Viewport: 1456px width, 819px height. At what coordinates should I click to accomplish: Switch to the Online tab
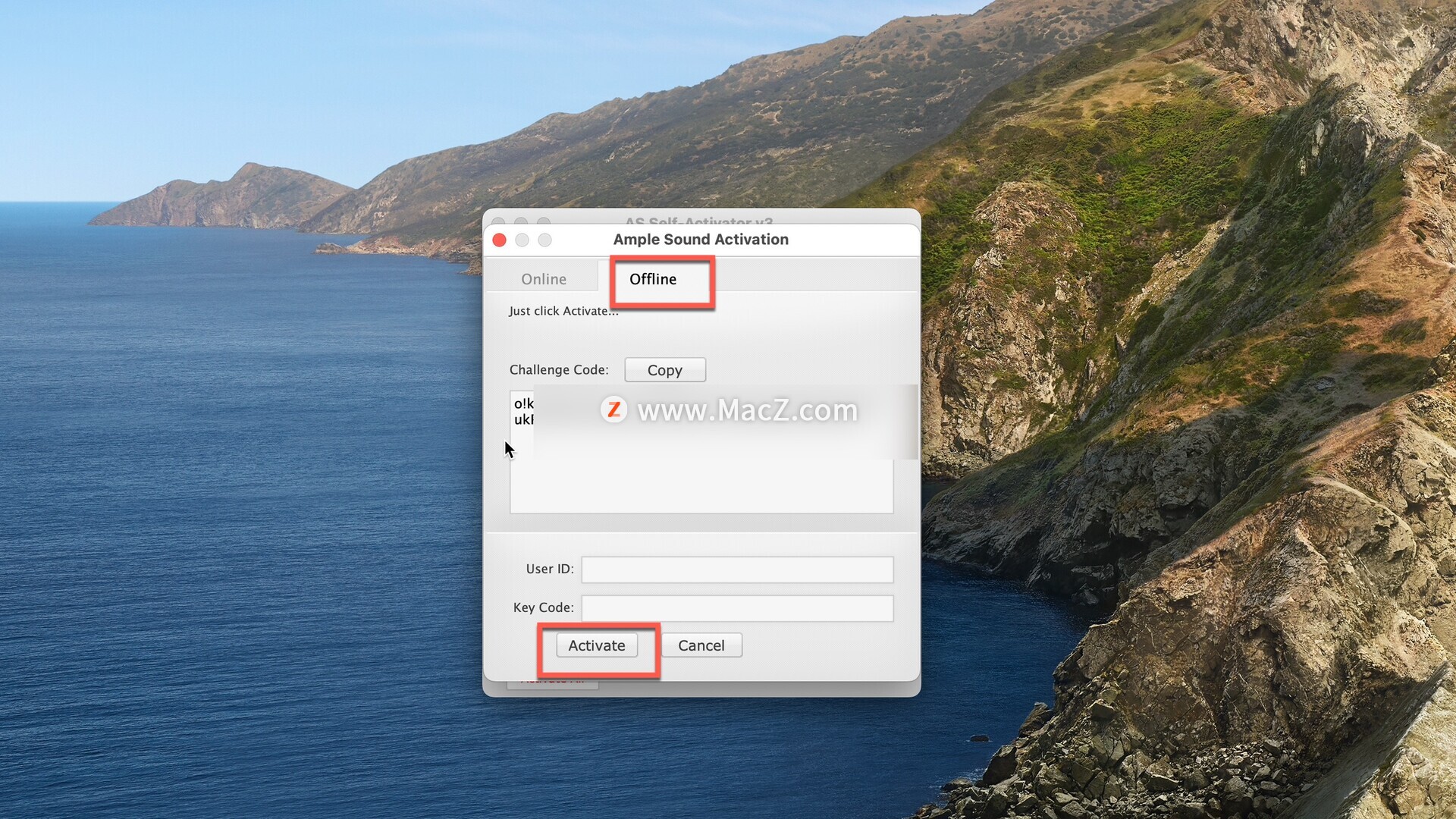coord(543,279)
